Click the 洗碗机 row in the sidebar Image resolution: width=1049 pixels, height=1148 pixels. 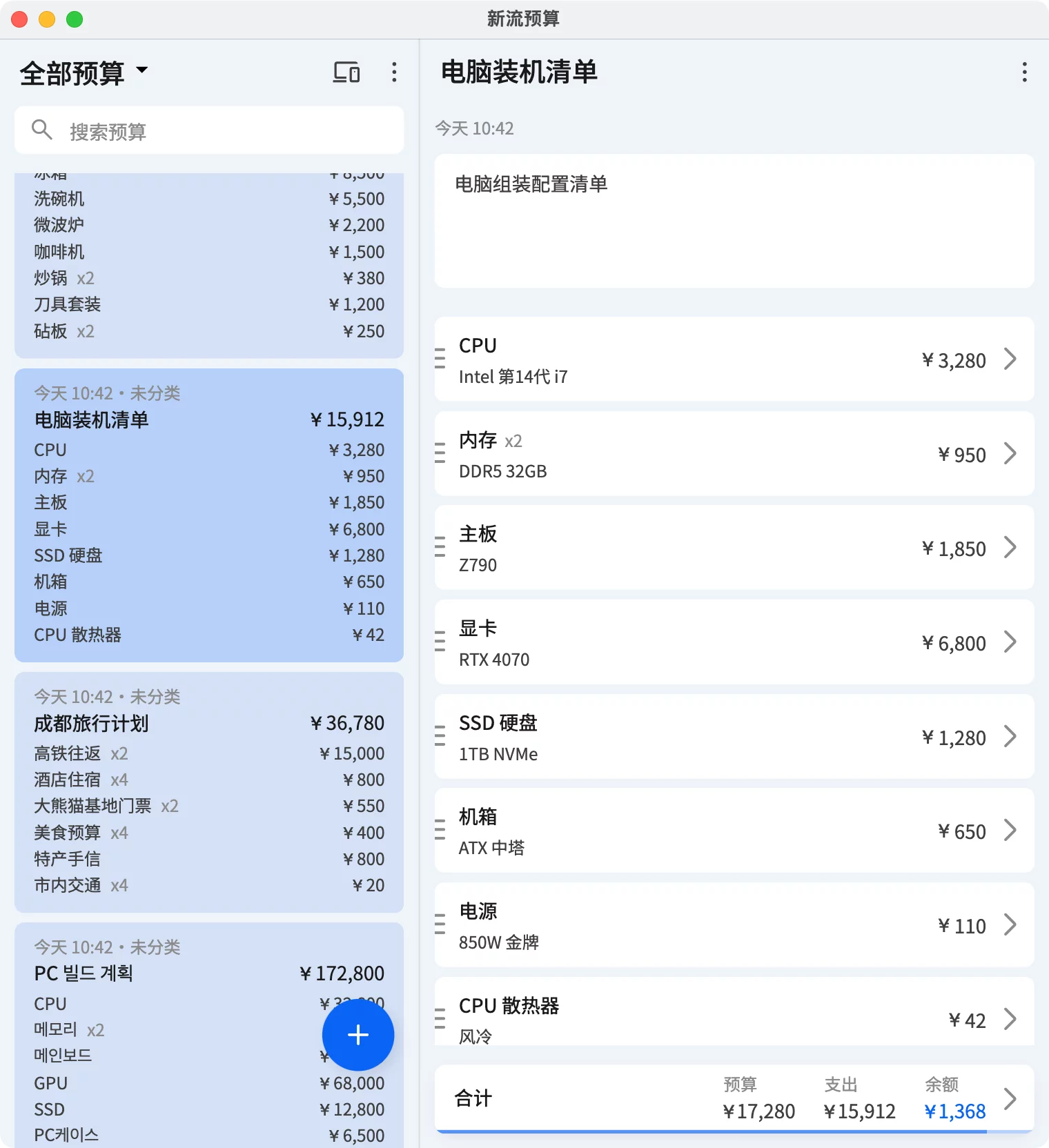[209, 199]
